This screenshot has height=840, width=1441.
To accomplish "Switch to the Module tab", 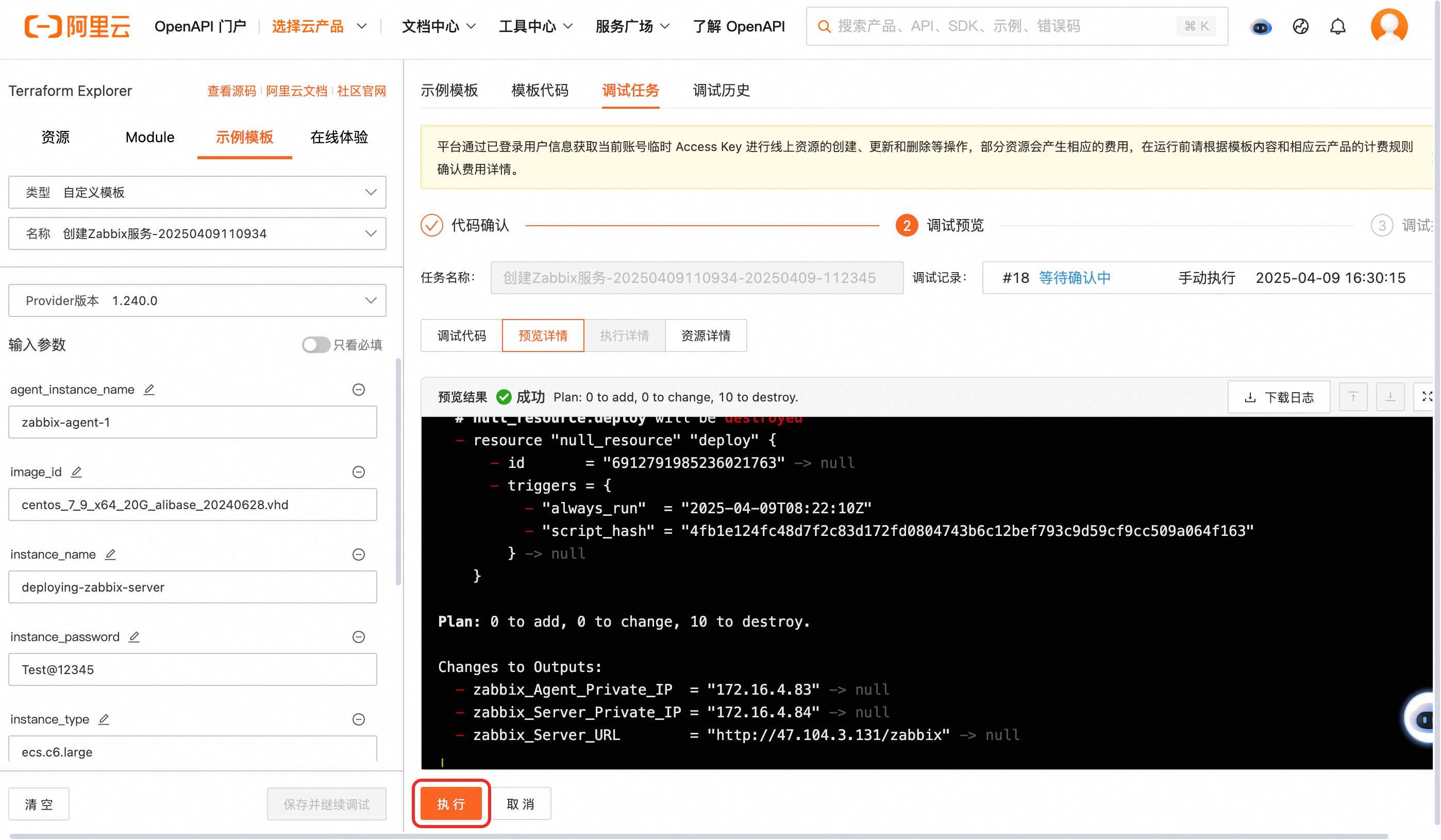I will point(150,137).
